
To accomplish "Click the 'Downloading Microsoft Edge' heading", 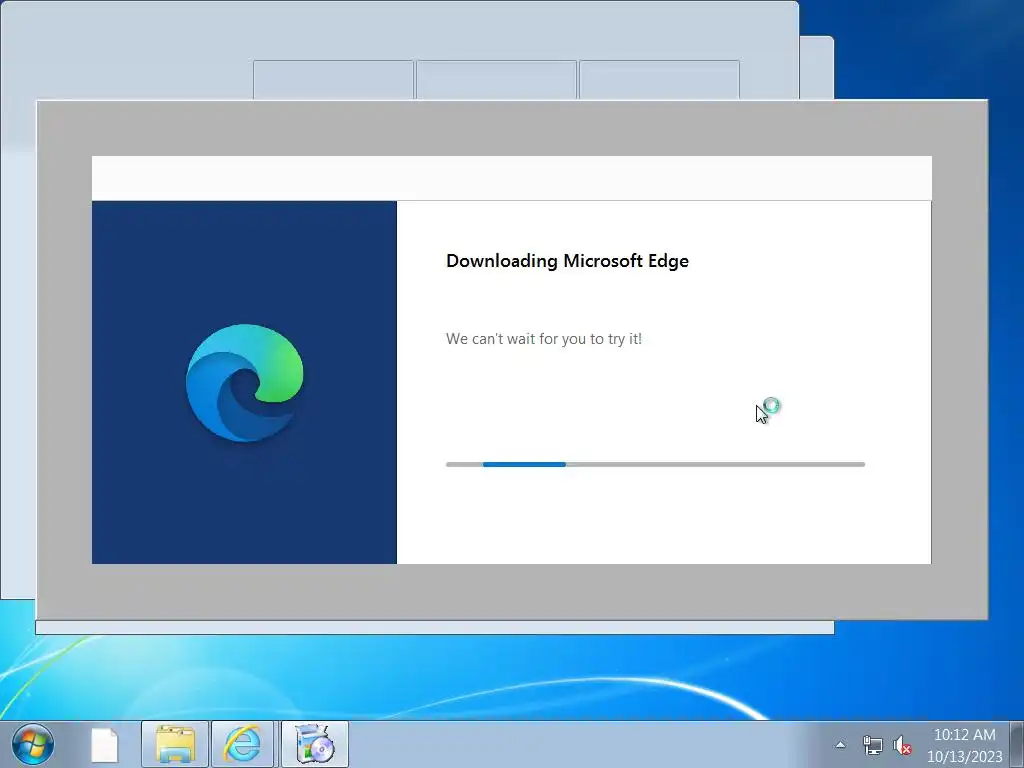I will [x=567, y=261].
